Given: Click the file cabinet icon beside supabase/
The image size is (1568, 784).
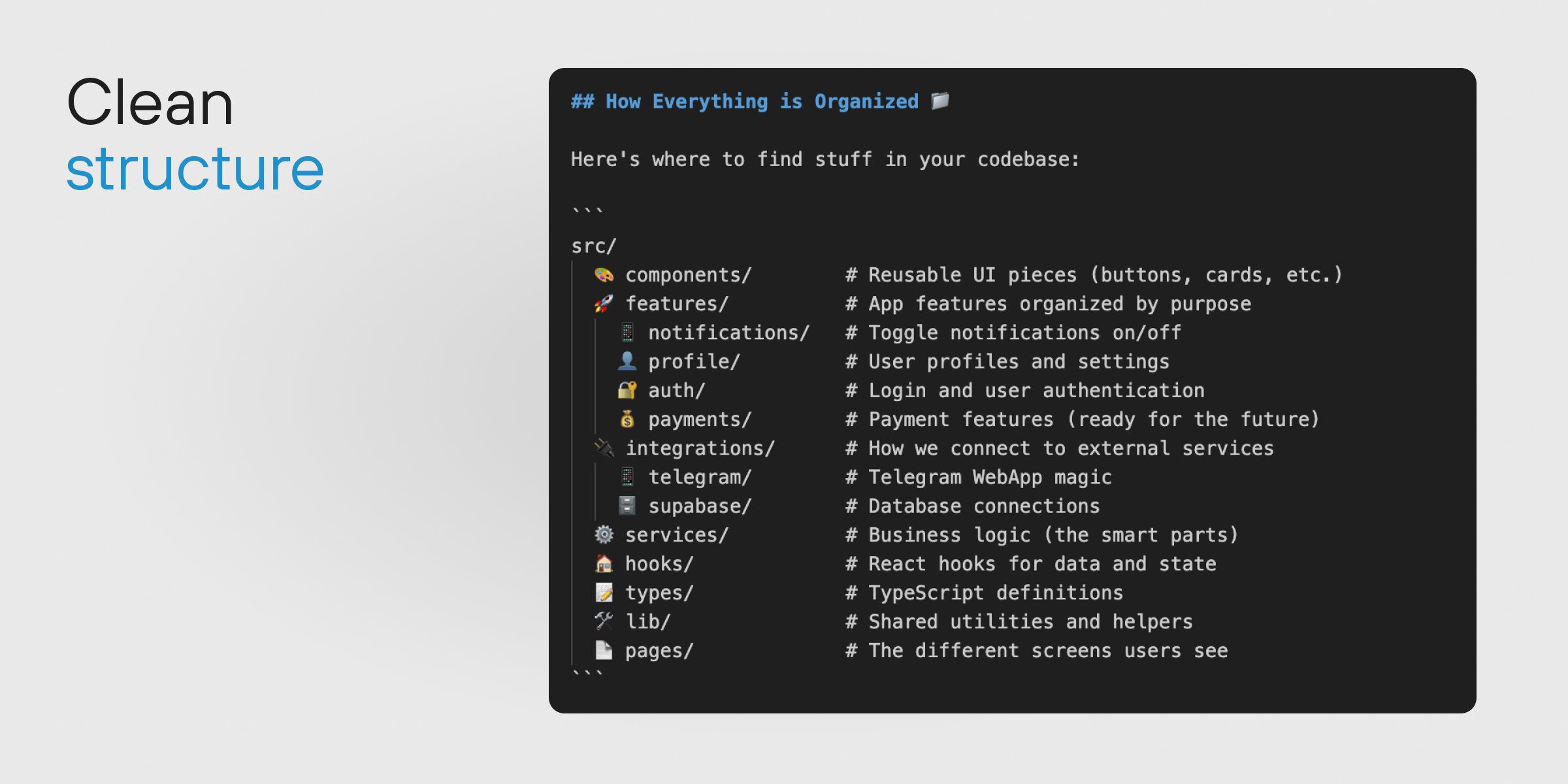Looking at the screenshot, I should 627,506.
